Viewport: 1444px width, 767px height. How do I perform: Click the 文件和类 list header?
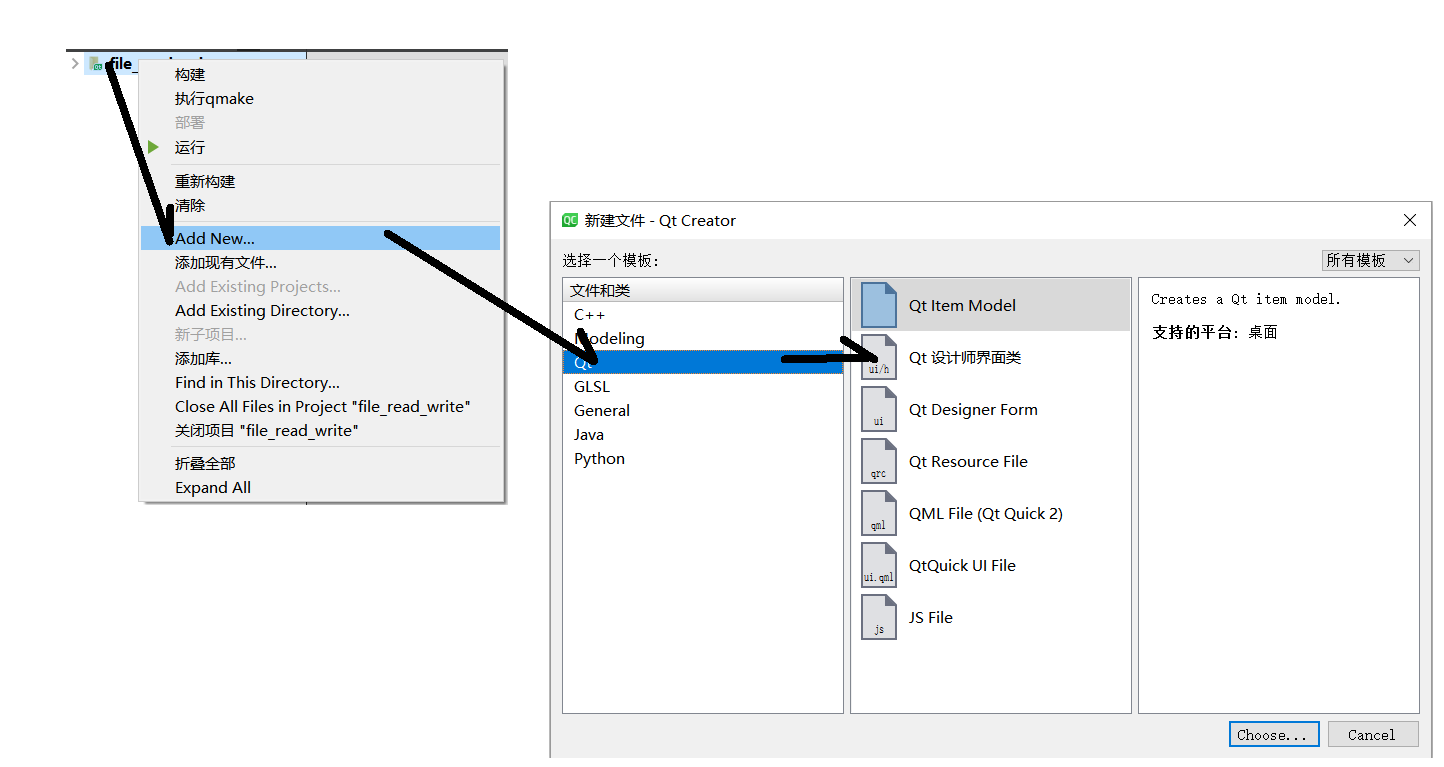pos(703,290)
